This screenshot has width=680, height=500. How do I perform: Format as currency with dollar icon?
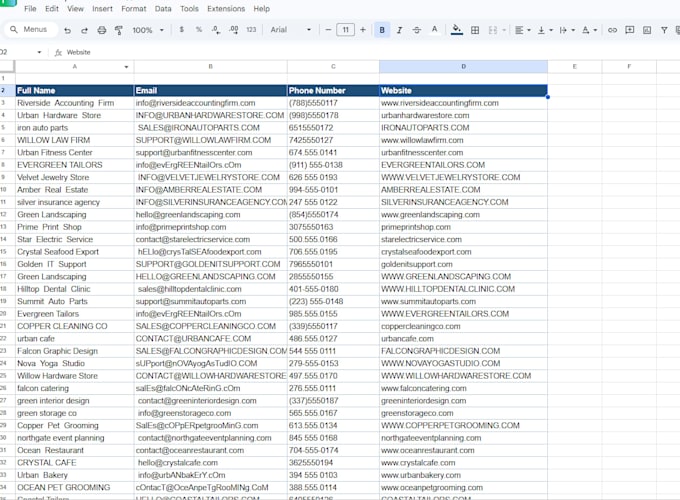[181, 29]
